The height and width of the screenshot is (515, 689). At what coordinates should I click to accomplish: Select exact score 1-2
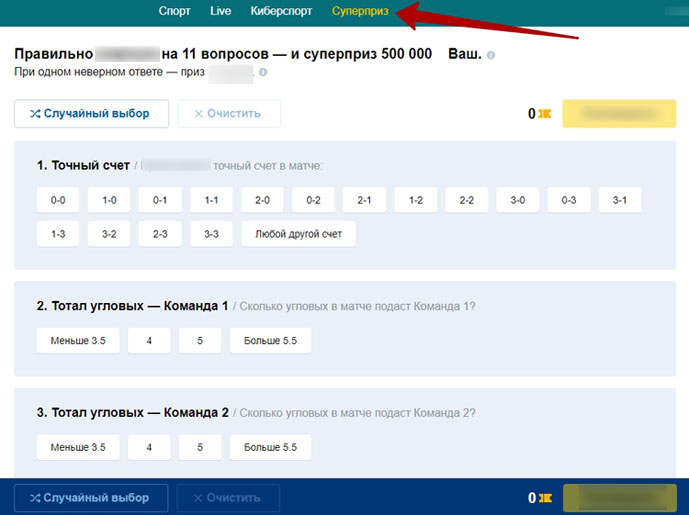pyautogui.click(x=416, y=200)
